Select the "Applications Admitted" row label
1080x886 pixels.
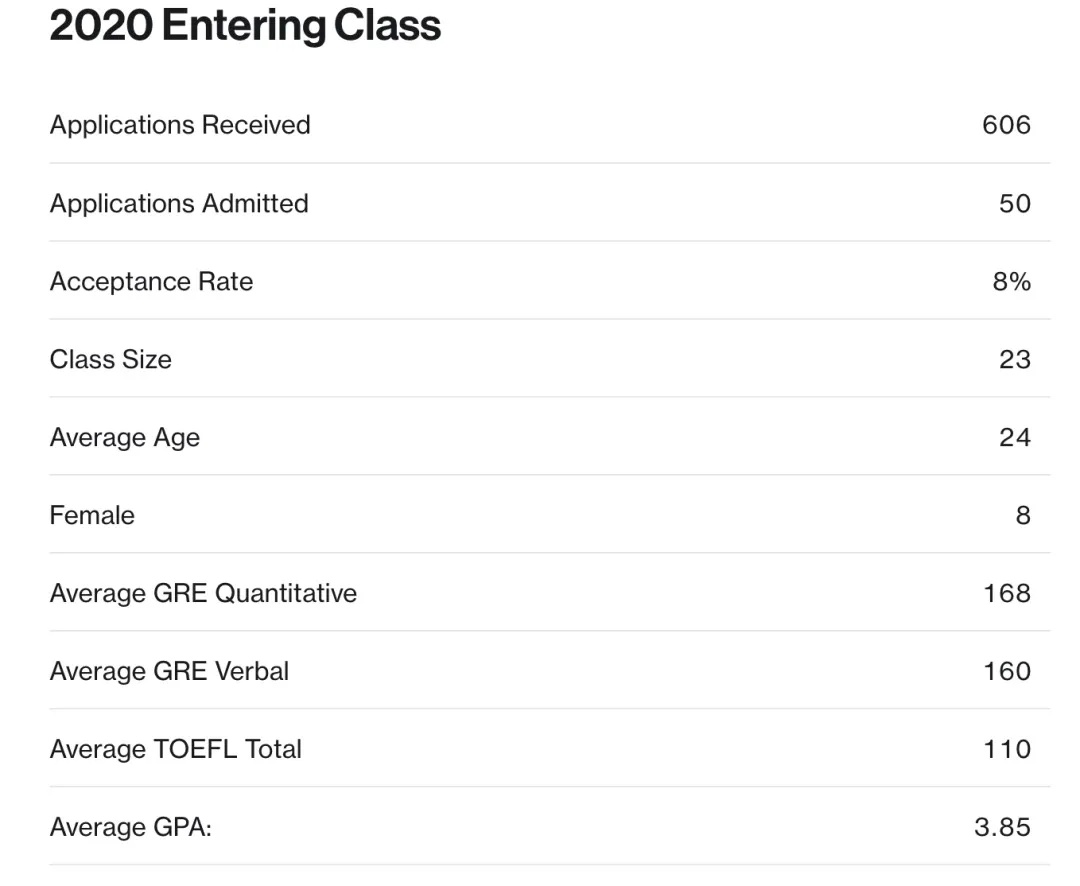[x=179, y=203]
